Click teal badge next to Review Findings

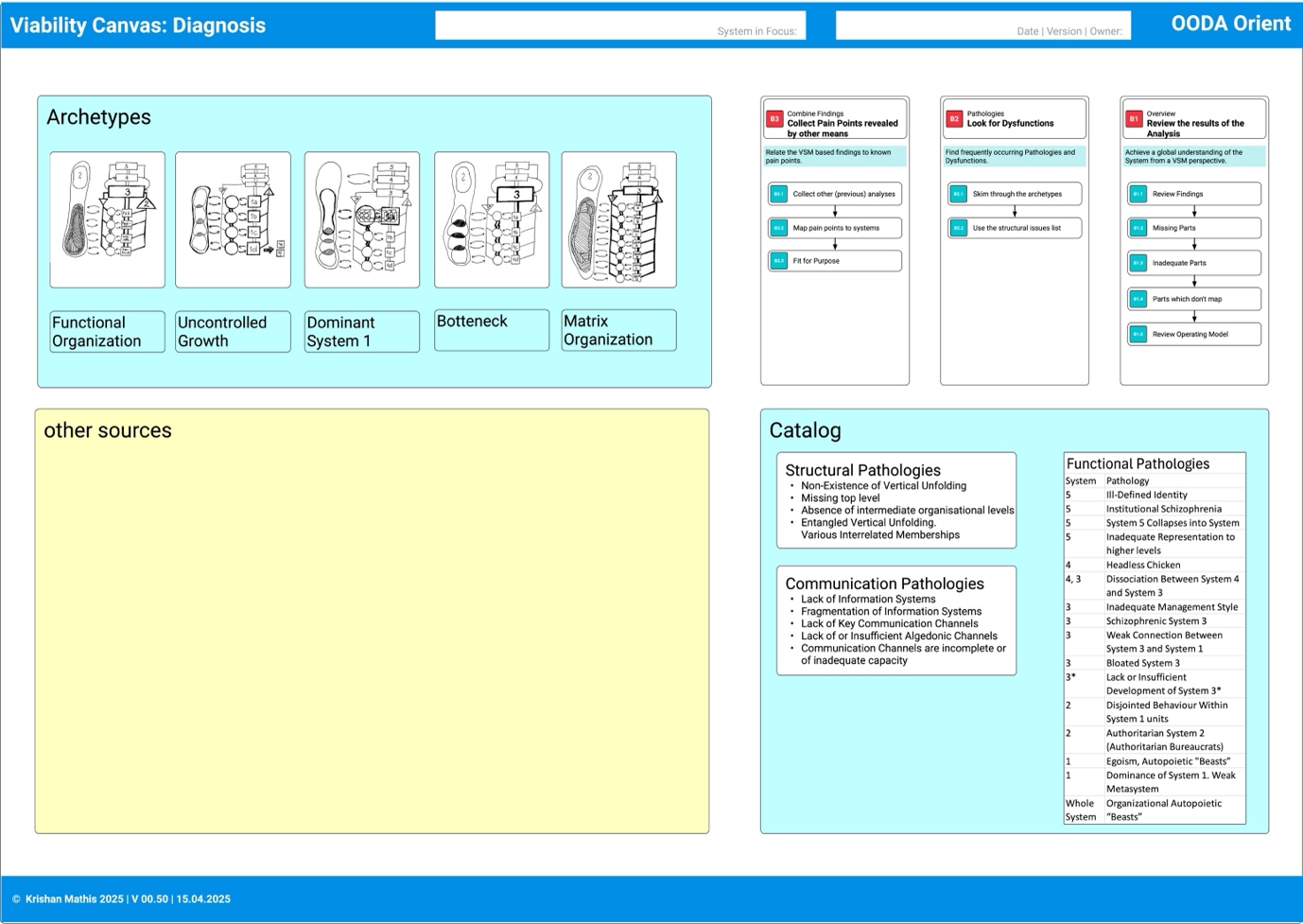click(x=1138, y=194)
